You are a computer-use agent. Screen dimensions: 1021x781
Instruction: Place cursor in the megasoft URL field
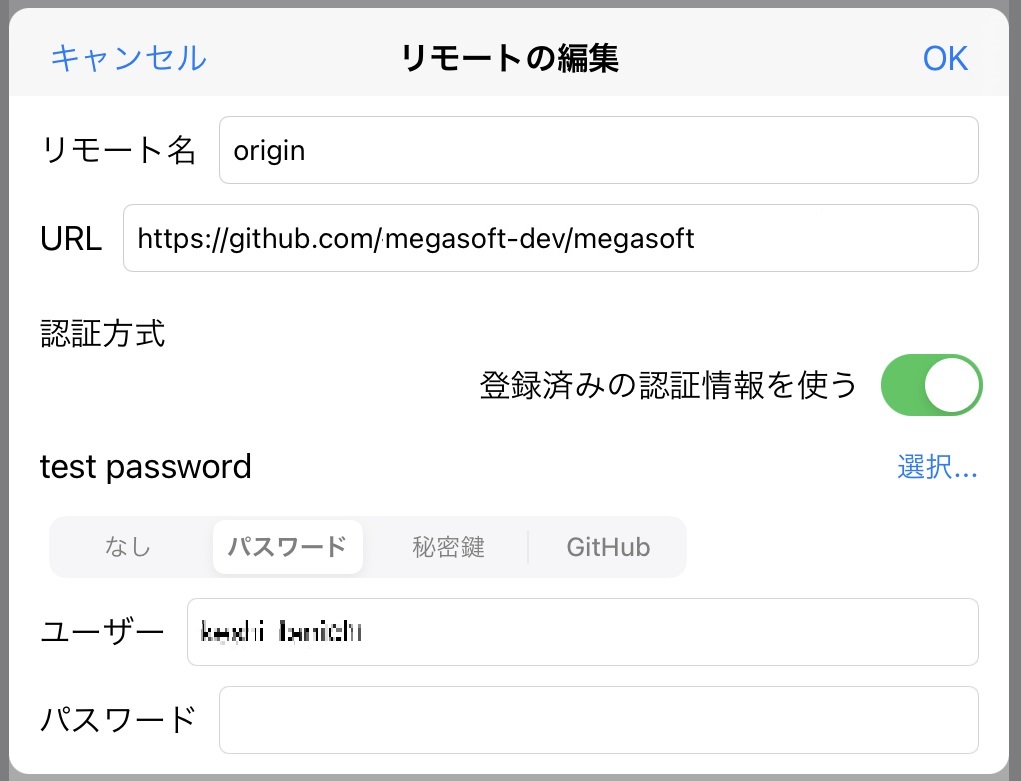click(x=551, y=238)
